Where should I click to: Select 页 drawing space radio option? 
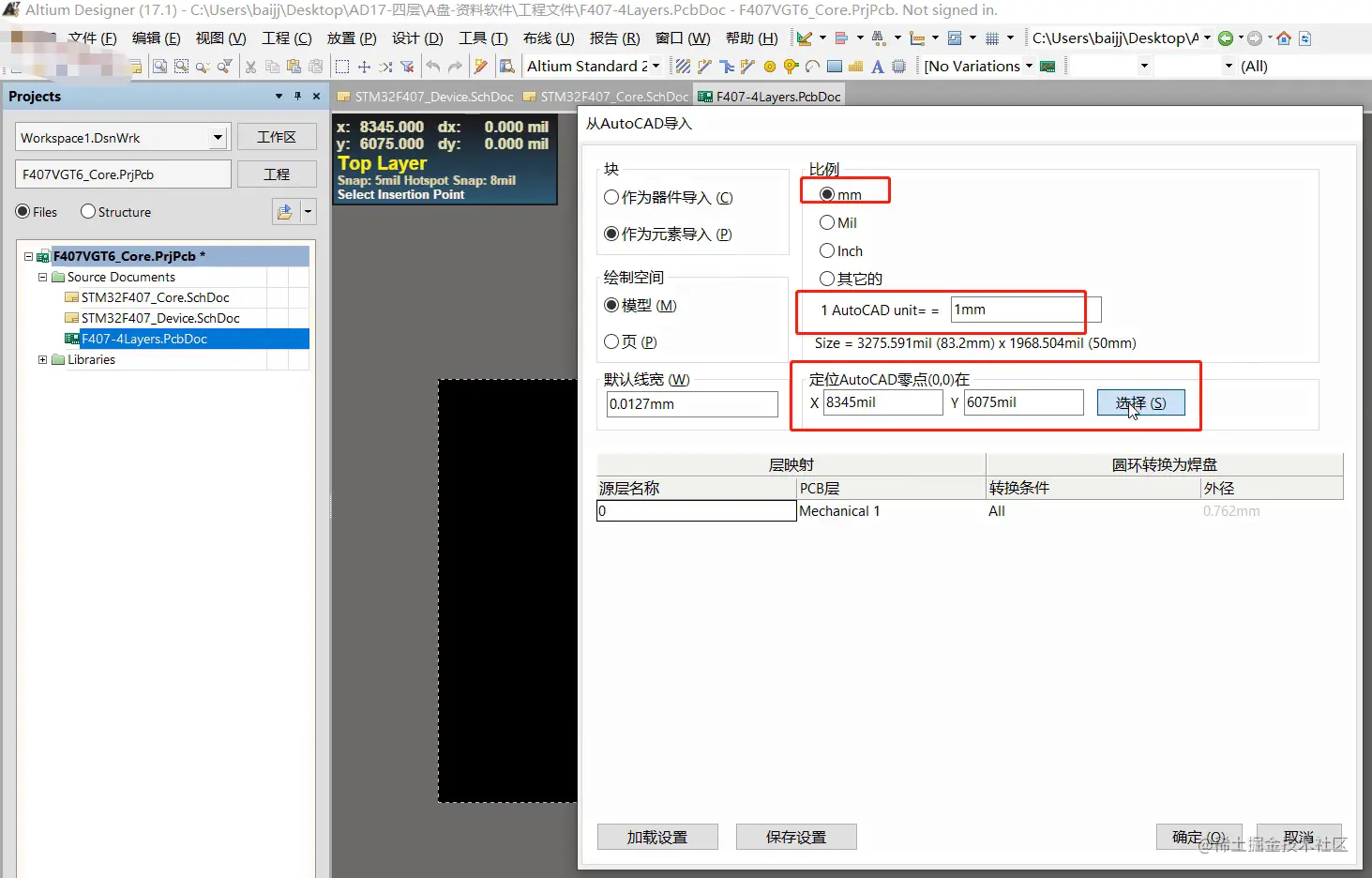coord(611,341)
